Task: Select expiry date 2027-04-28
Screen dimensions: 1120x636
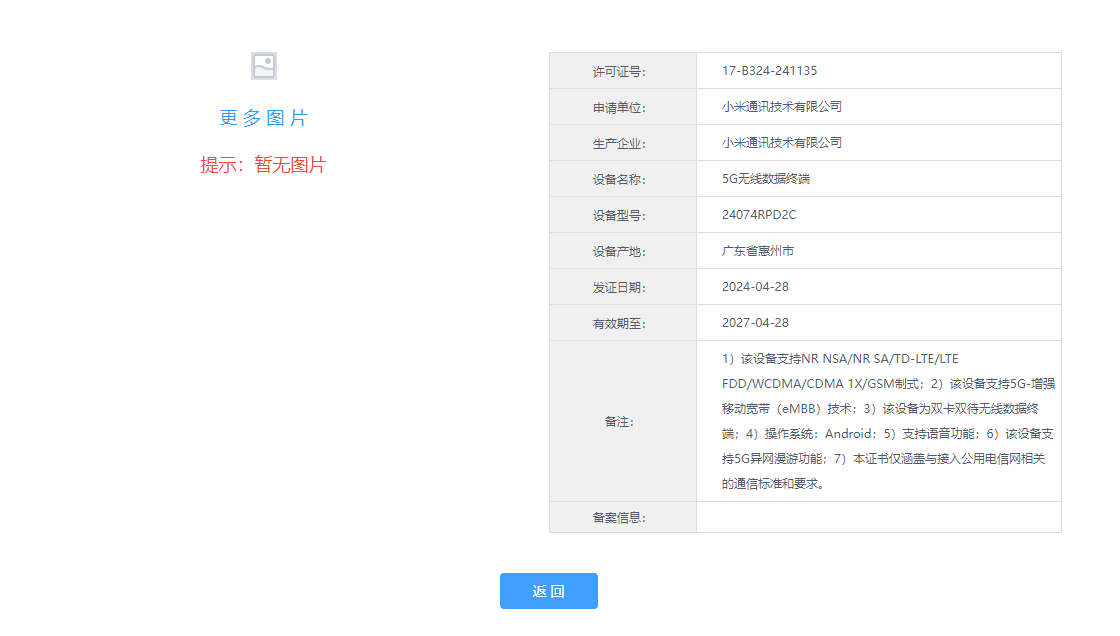Action: (x=755, y=322)
